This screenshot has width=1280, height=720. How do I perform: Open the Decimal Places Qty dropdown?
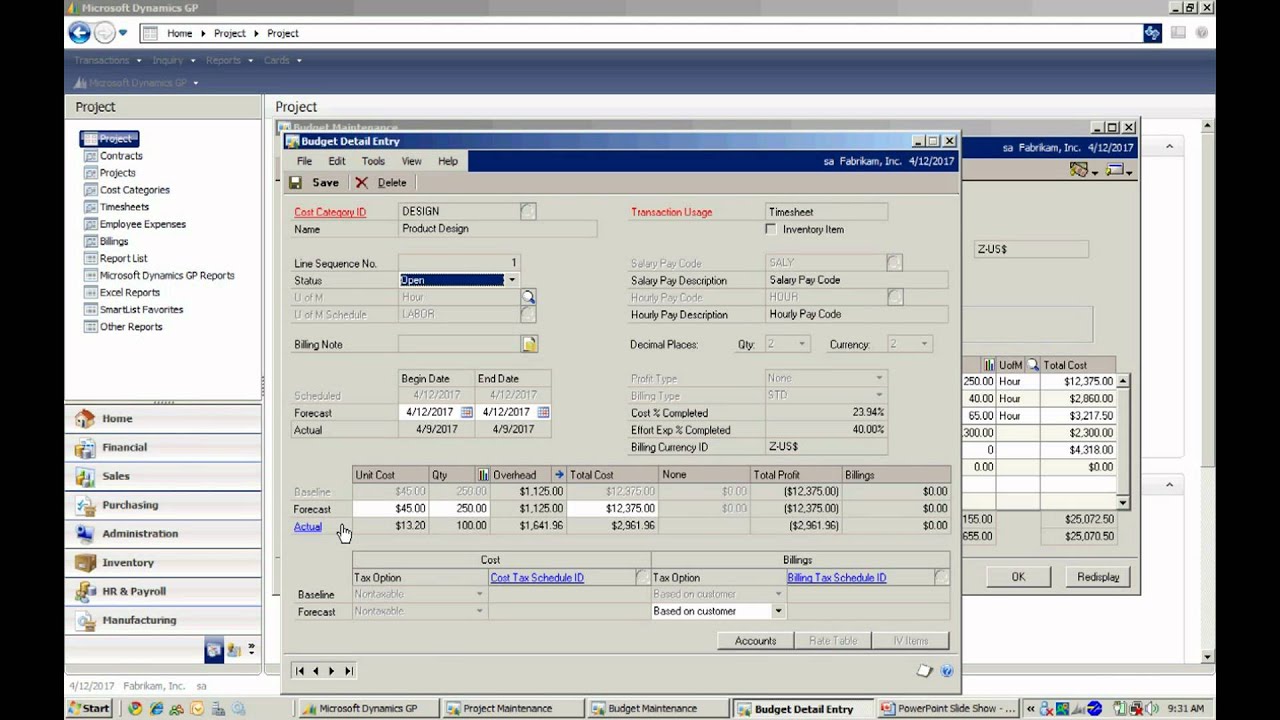point(801,344)
